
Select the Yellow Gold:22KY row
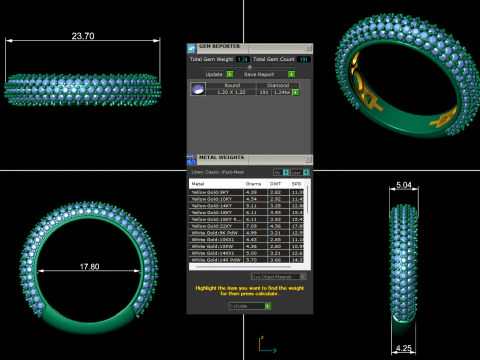(246, 226)
